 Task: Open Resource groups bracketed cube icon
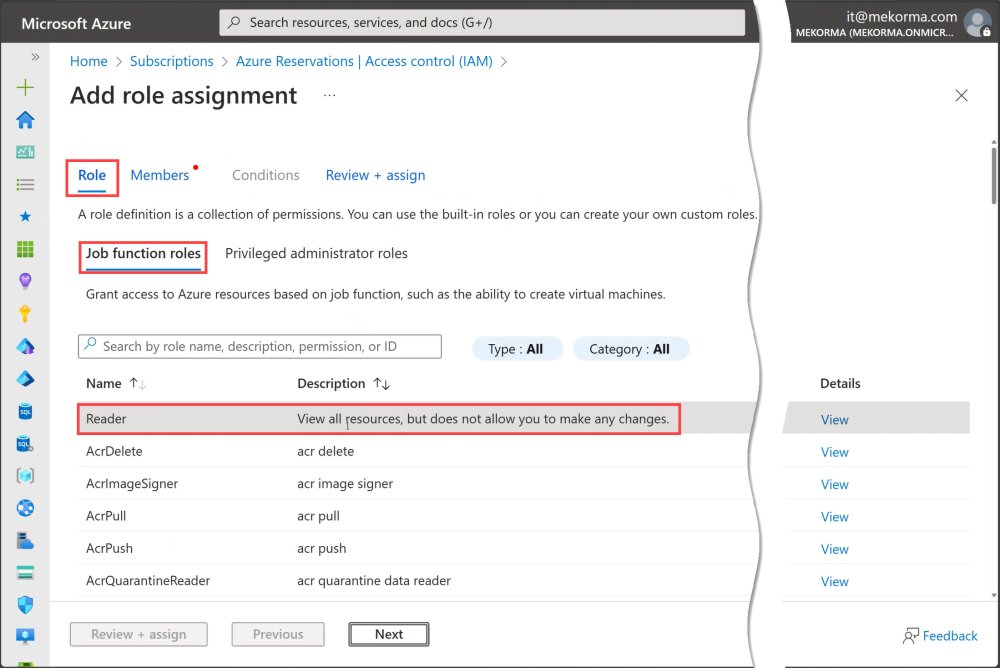[25, 476]
